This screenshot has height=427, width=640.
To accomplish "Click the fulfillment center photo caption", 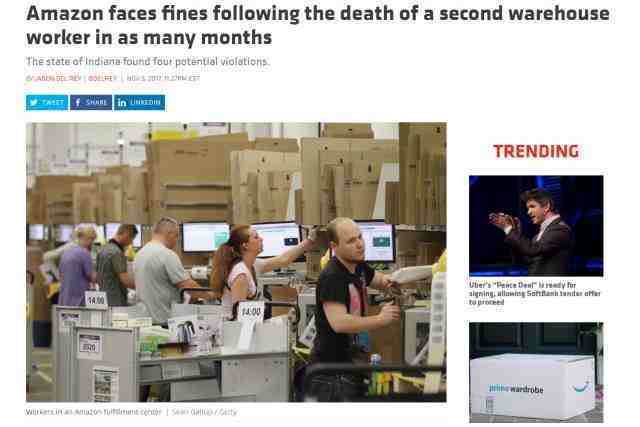I will (94, 412).
